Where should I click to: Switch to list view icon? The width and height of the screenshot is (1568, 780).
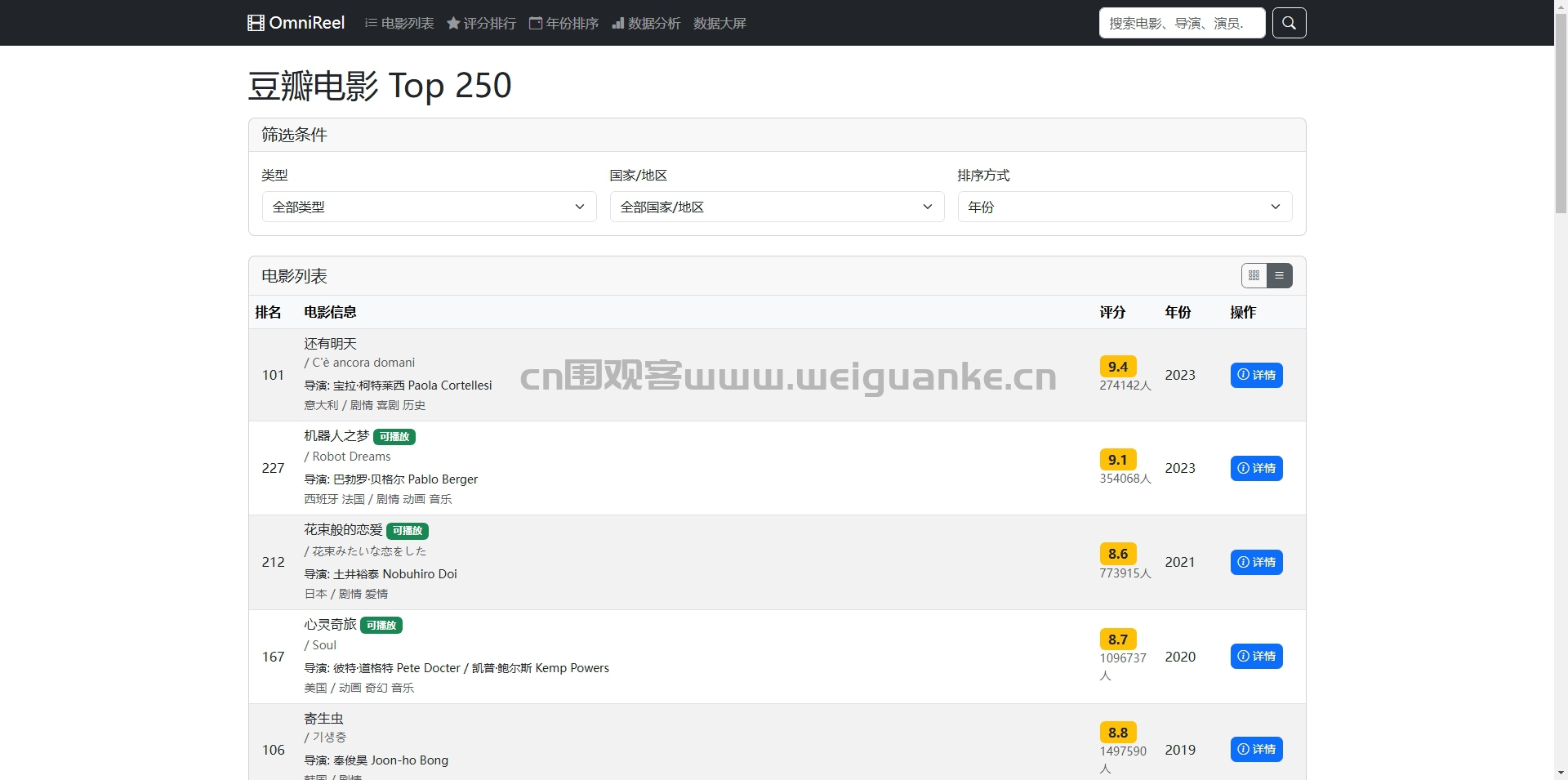pyautogui.click(x=1279, y=276)
